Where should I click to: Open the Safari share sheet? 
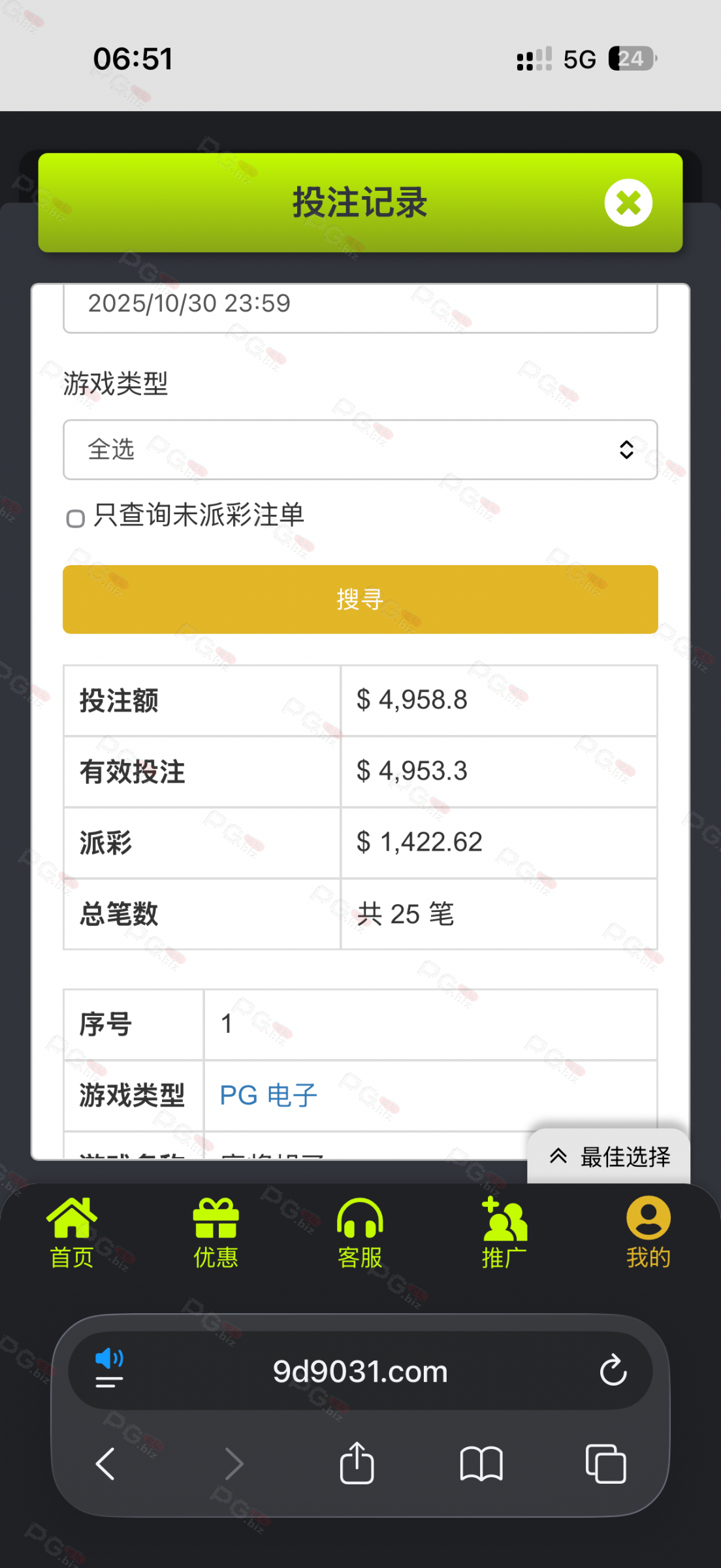pyautogui.click(x=357, y=1463)
